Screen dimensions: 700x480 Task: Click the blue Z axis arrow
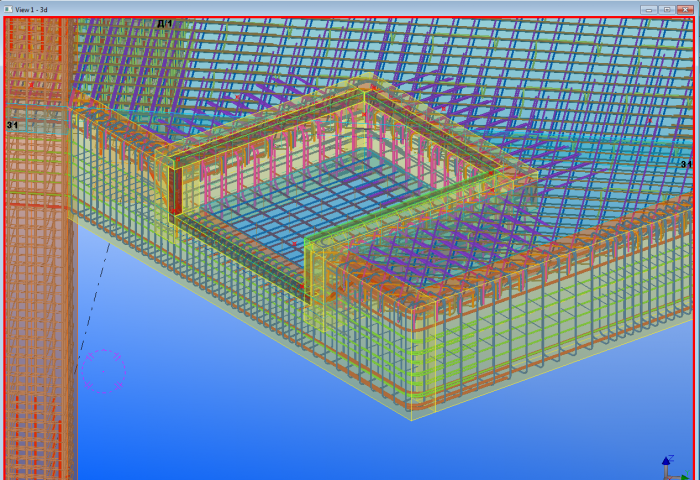click(x=667, y=460)
